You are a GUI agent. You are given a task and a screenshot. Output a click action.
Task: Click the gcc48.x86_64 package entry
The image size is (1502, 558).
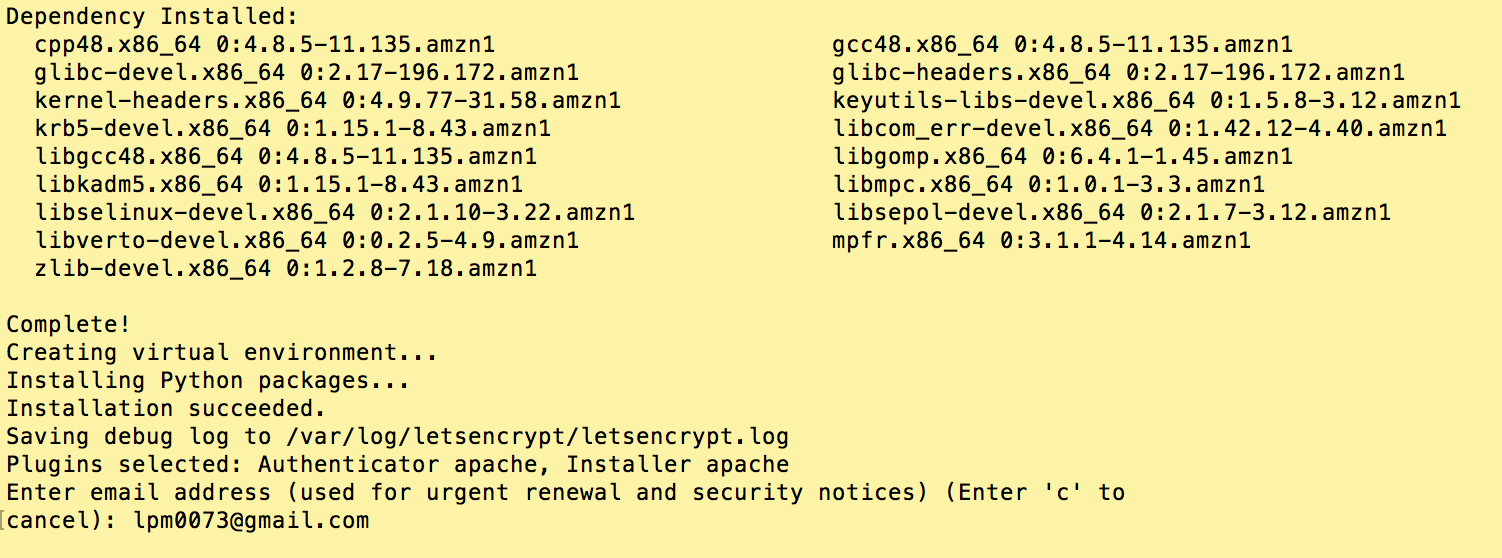click(1062, 45)
